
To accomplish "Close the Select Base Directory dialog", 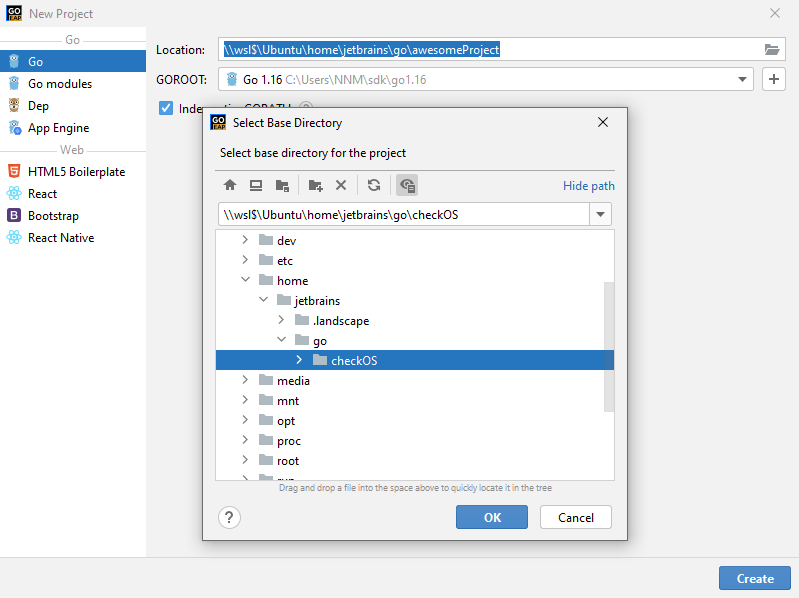I will 603,122.
